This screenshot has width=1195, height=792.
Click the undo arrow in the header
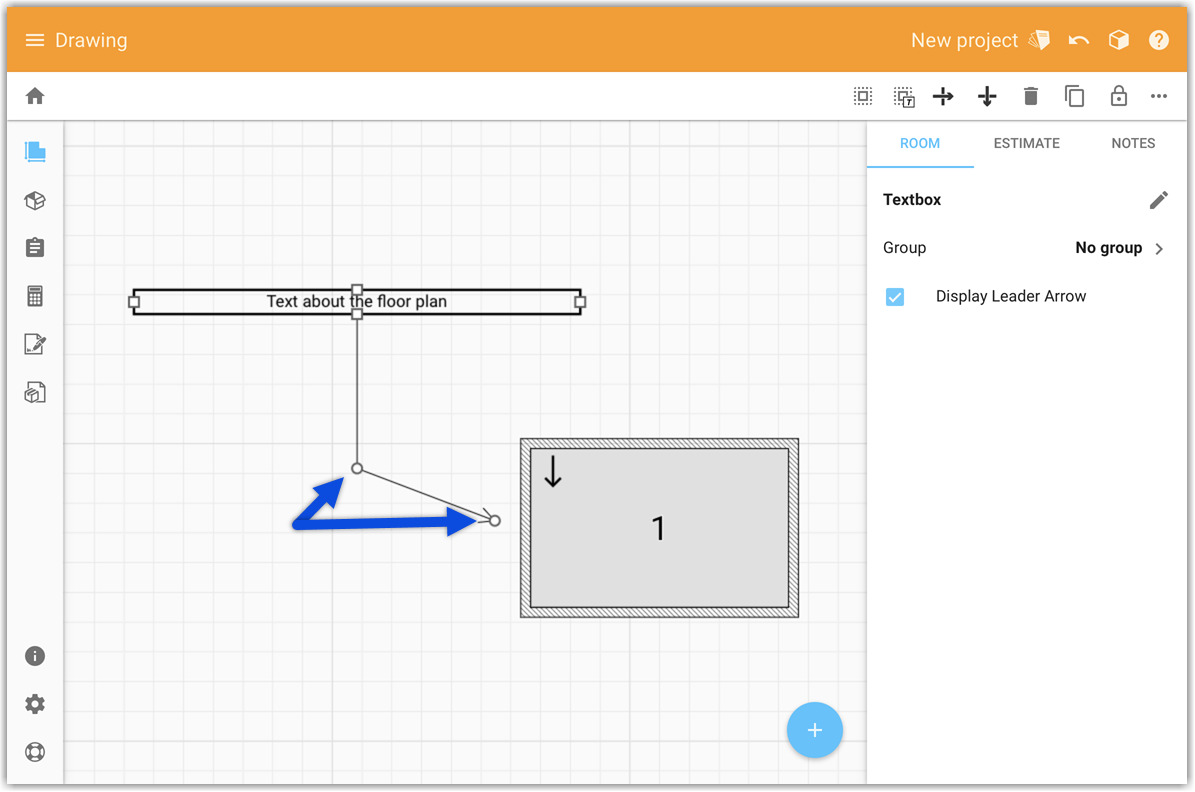(1078, 40)
